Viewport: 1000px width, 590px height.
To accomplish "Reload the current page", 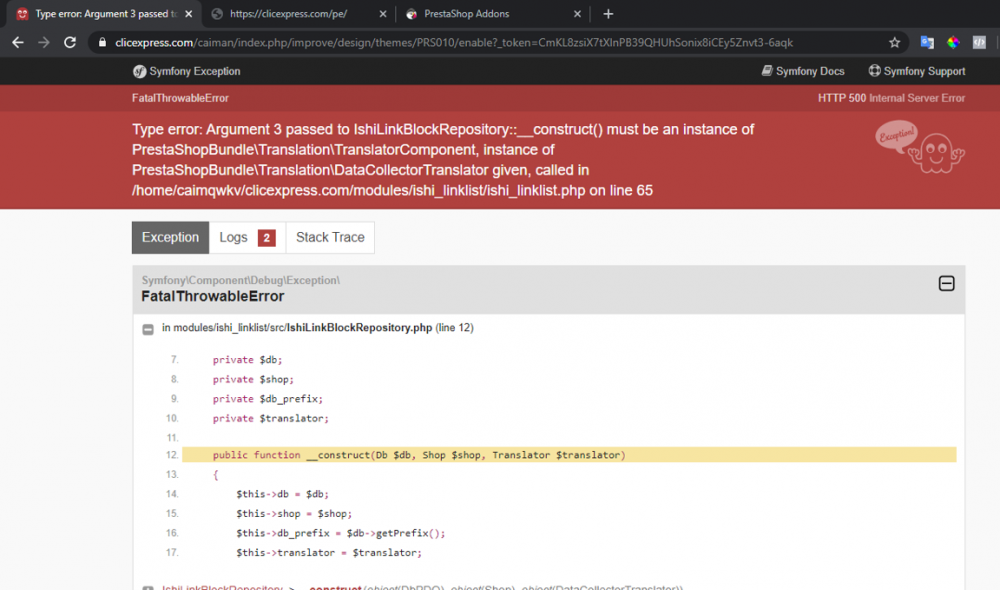I will [70, 43].
